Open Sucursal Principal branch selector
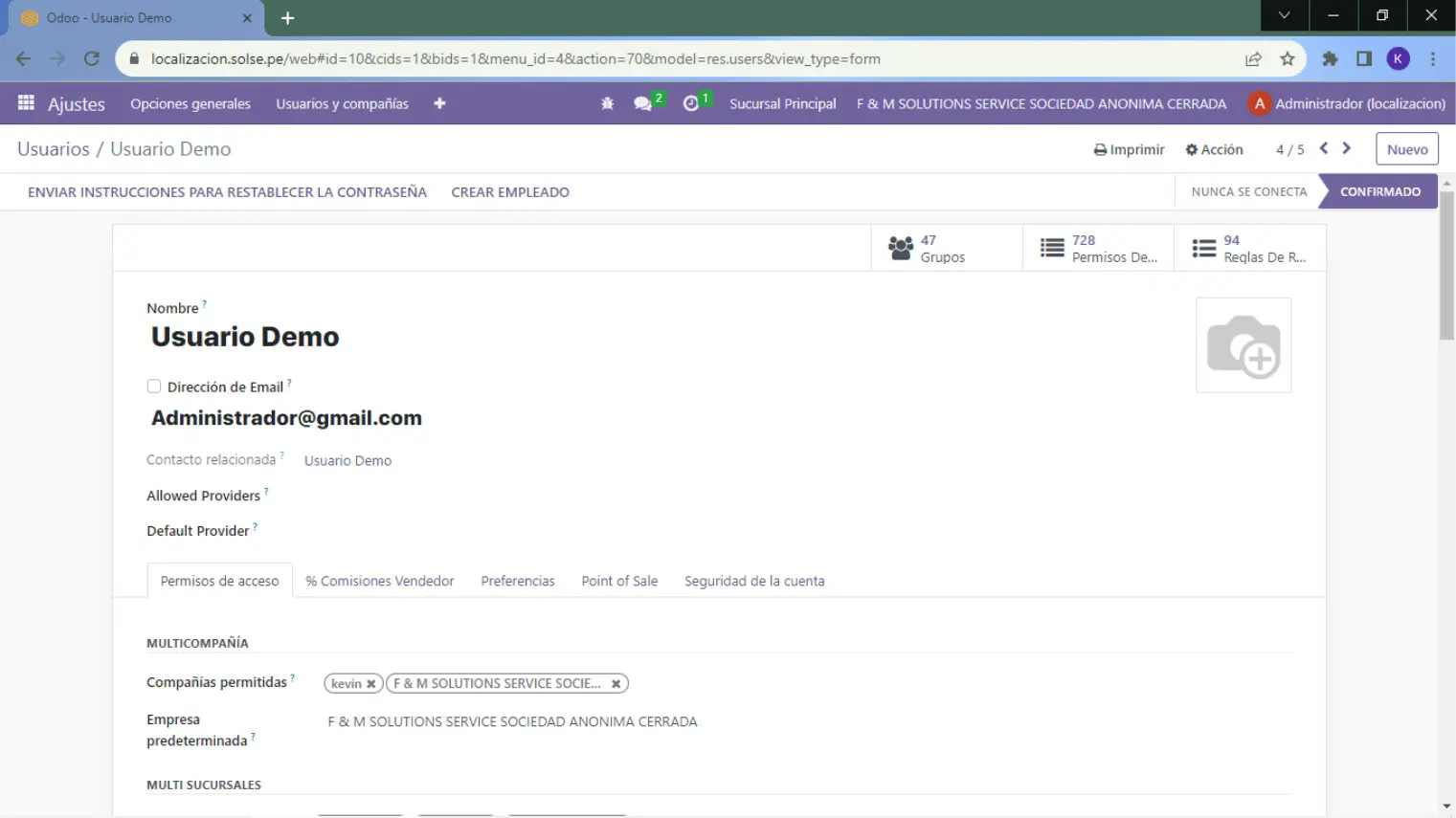This screenshot has height=818, width=1456. point(782,103)
